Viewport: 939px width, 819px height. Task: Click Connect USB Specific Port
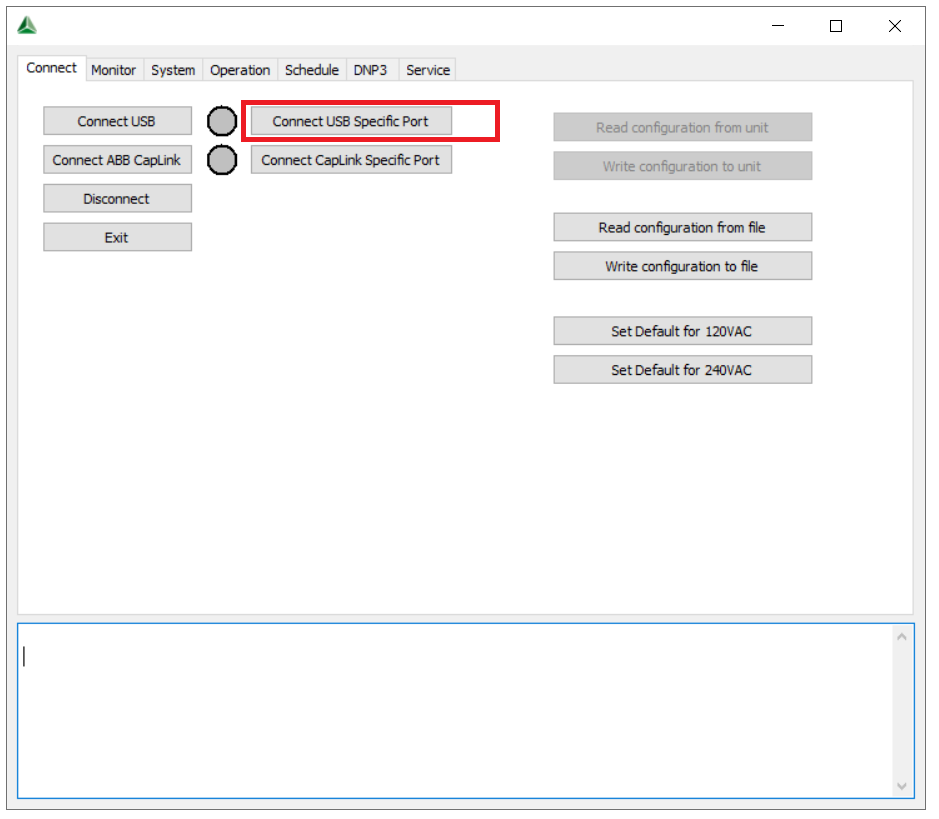point(350,122)
